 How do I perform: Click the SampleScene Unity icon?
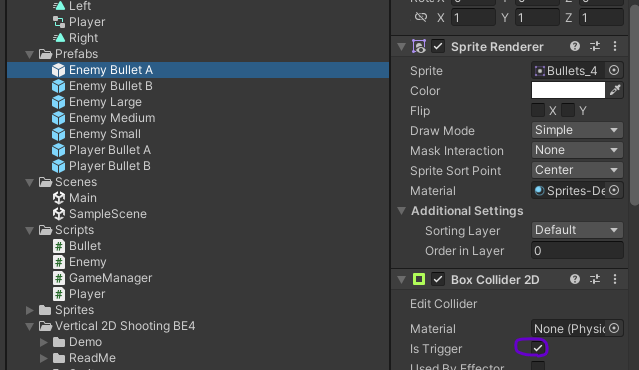point(59,214)
